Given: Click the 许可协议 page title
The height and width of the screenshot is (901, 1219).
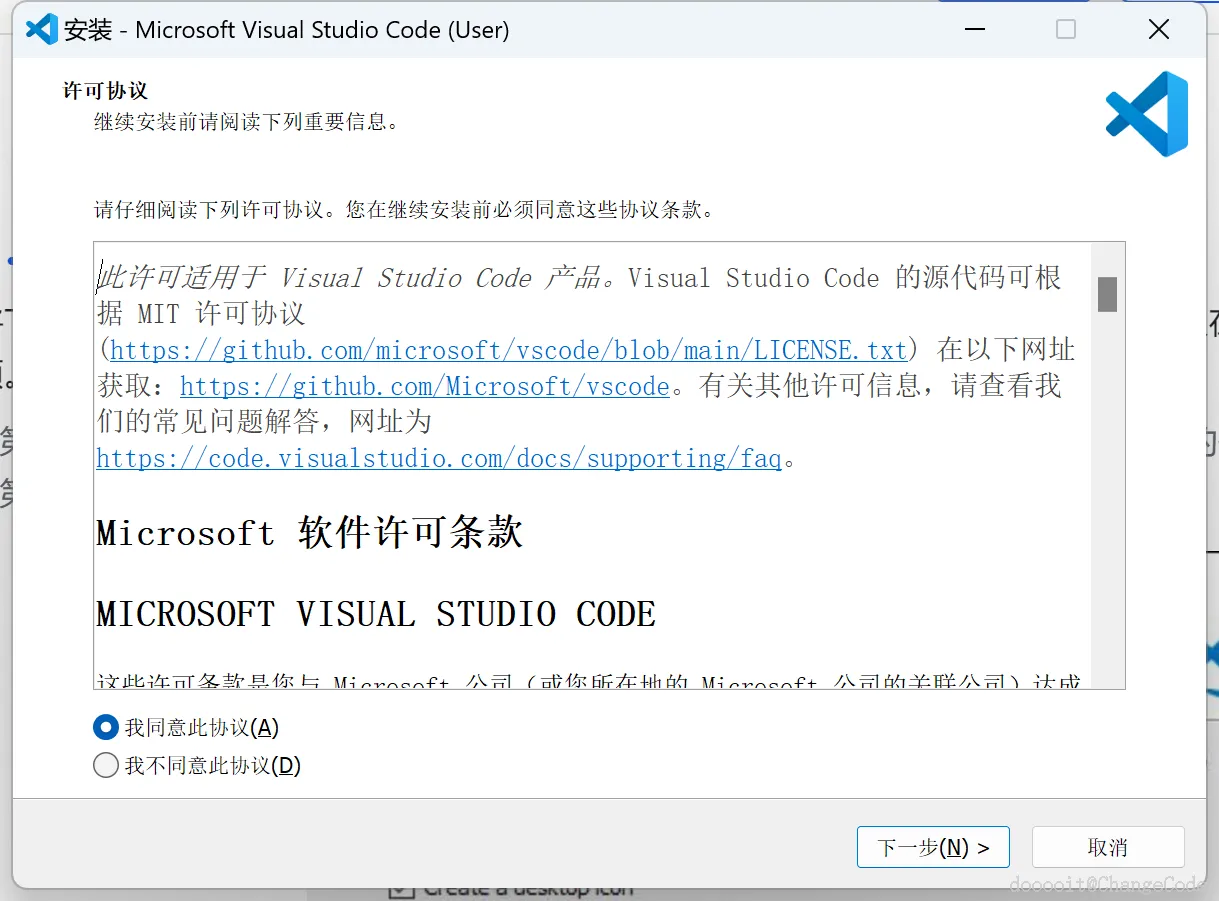Looking at the screenshot, I should [105, 91].
